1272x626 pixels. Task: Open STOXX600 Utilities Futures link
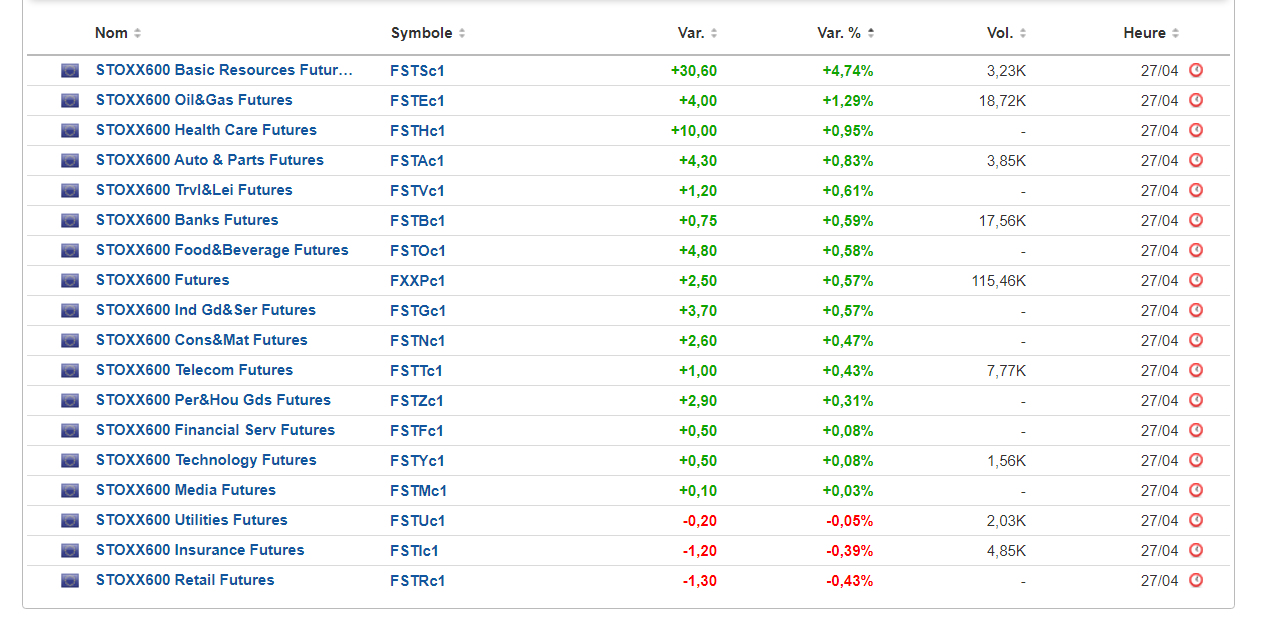coord(191,520)
